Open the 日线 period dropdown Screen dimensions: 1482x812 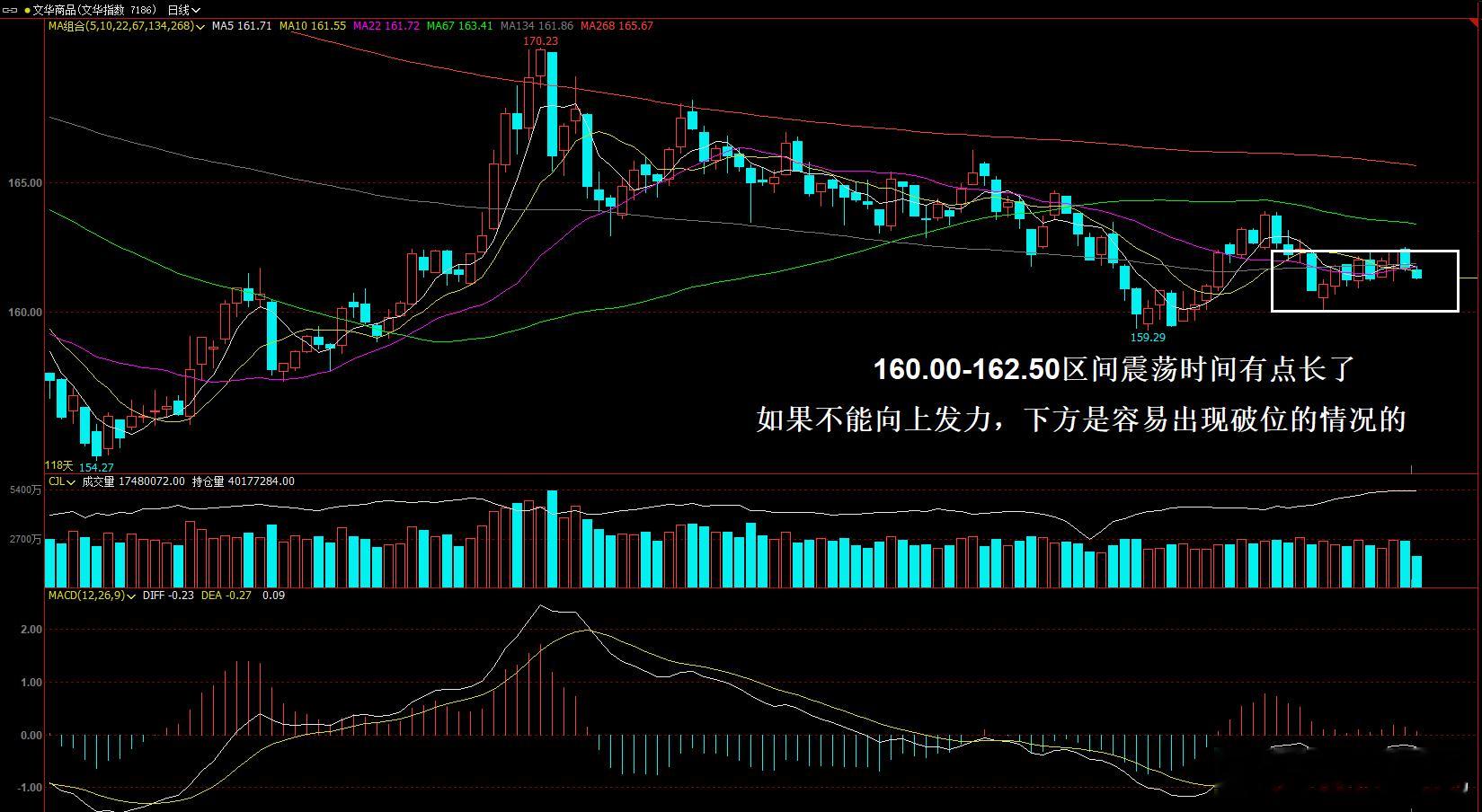point(183,10)
